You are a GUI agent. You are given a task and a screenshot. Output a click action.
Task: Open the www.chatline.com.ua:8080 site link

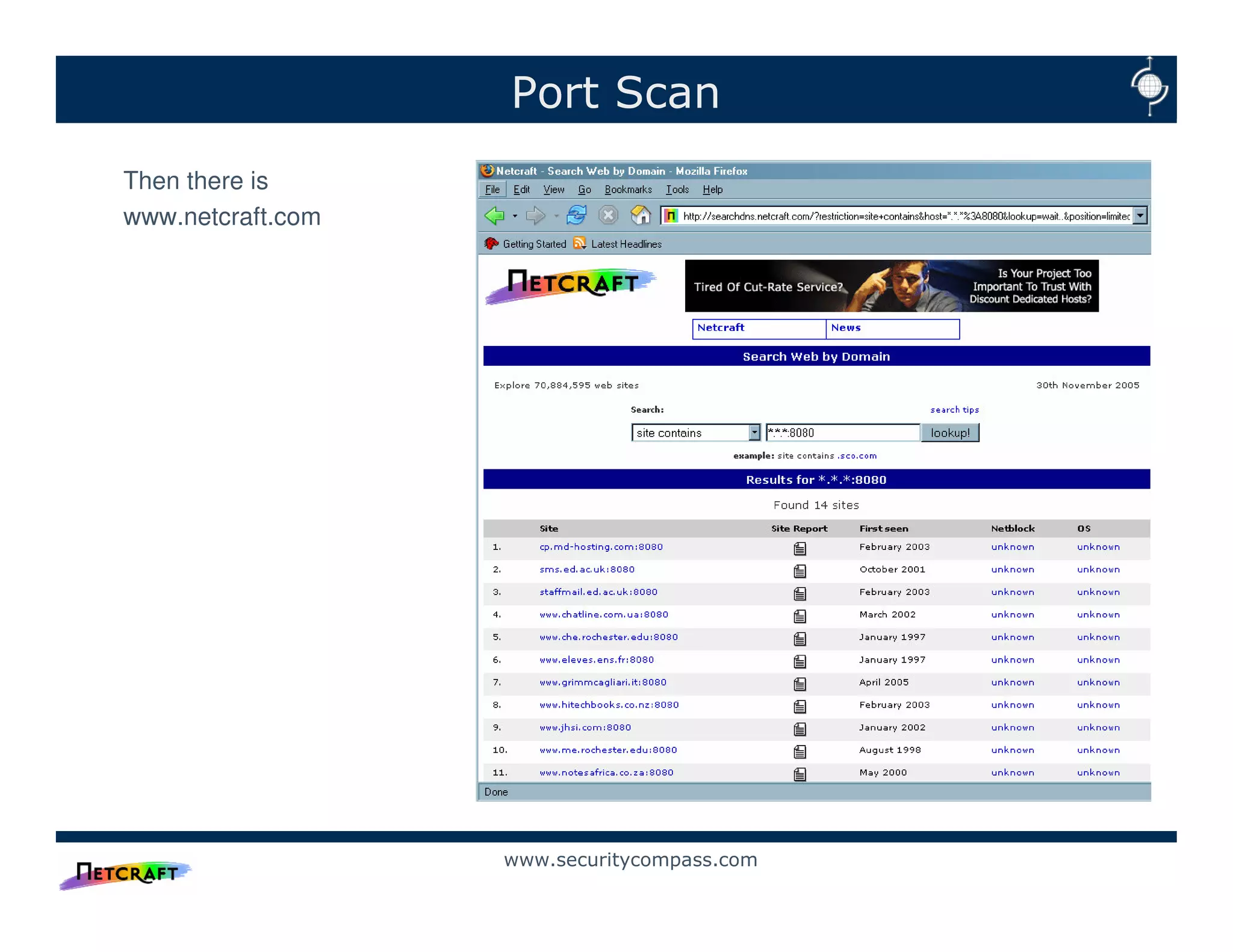click(x=604, y=614)
